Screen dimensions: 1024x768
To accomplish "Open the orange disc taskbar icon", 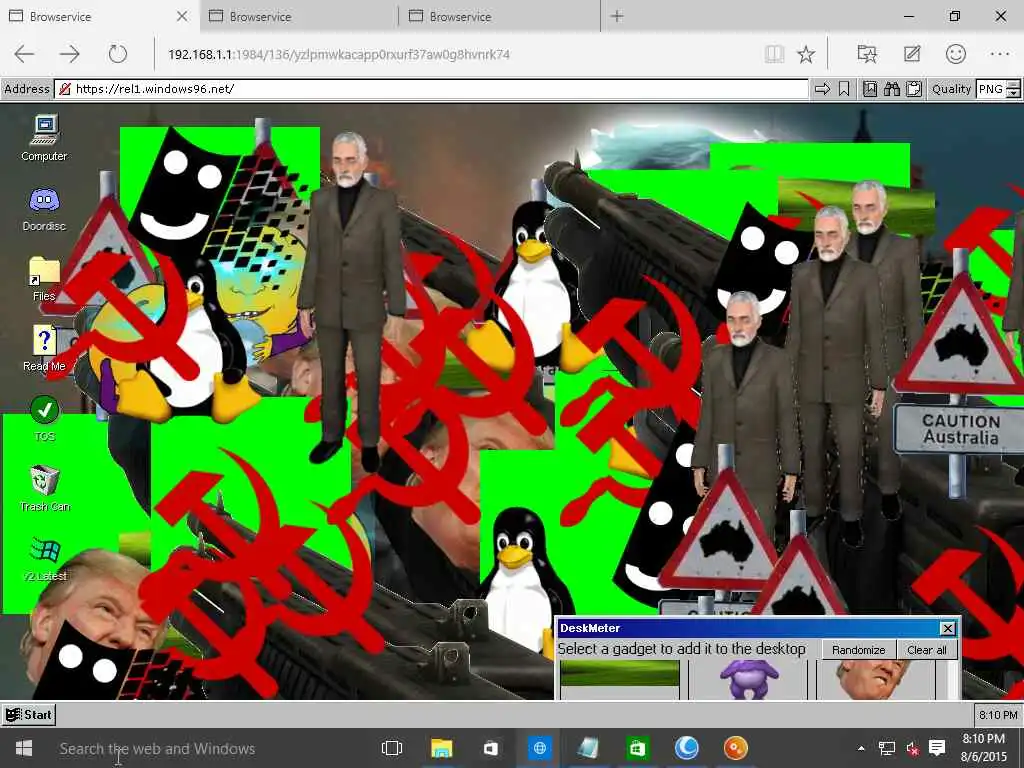I will point(735,748).
